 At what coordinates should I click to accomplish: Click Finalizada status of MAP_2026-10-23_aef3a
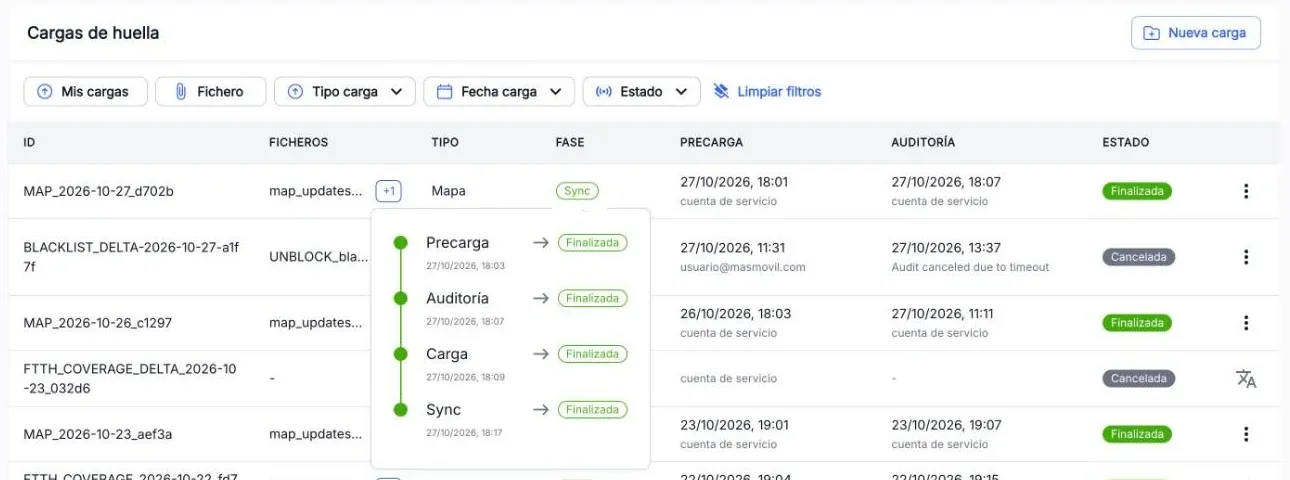tap(1137, 434)
